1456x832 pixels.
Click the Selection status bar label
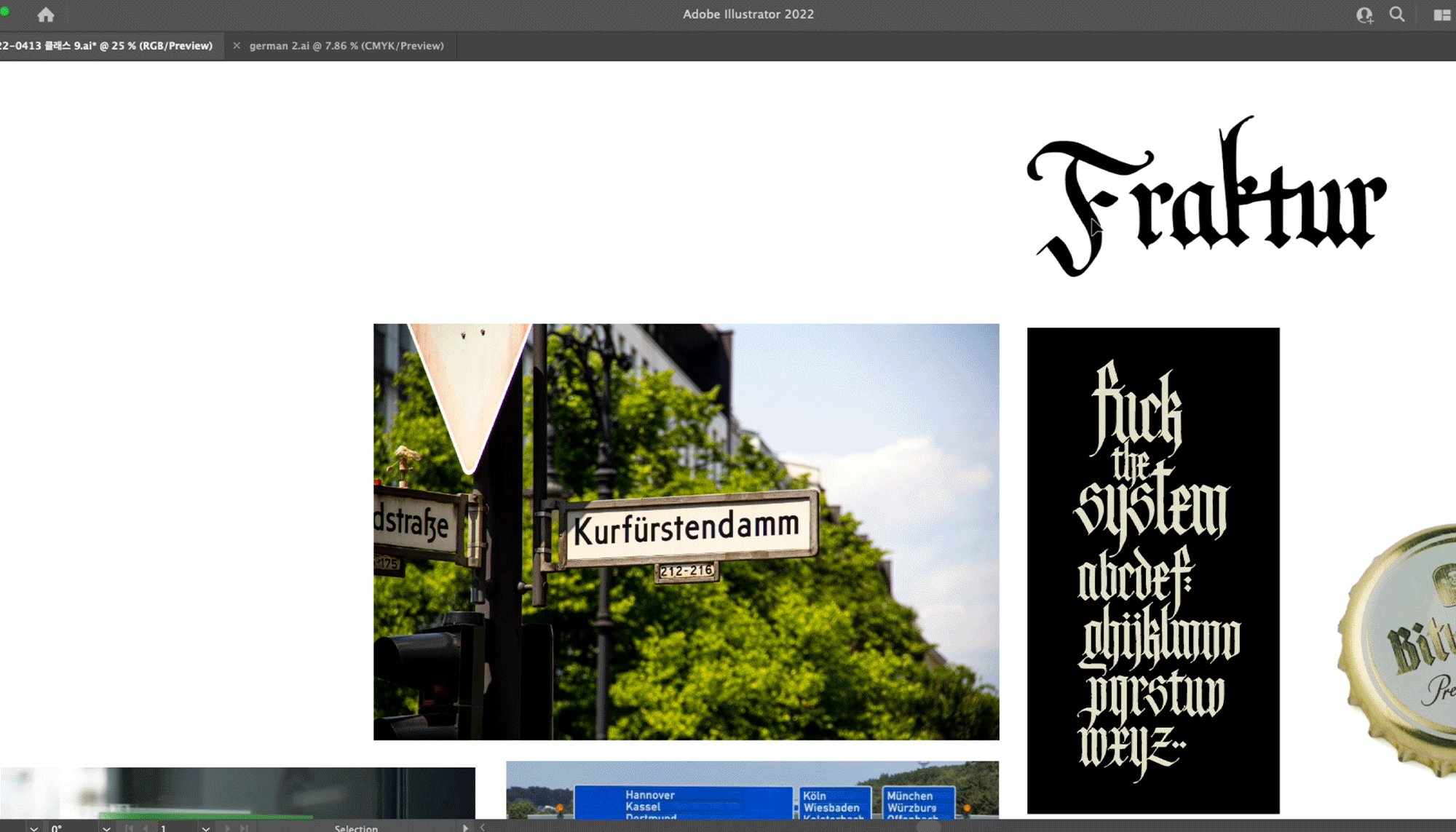tap(356, 828)
